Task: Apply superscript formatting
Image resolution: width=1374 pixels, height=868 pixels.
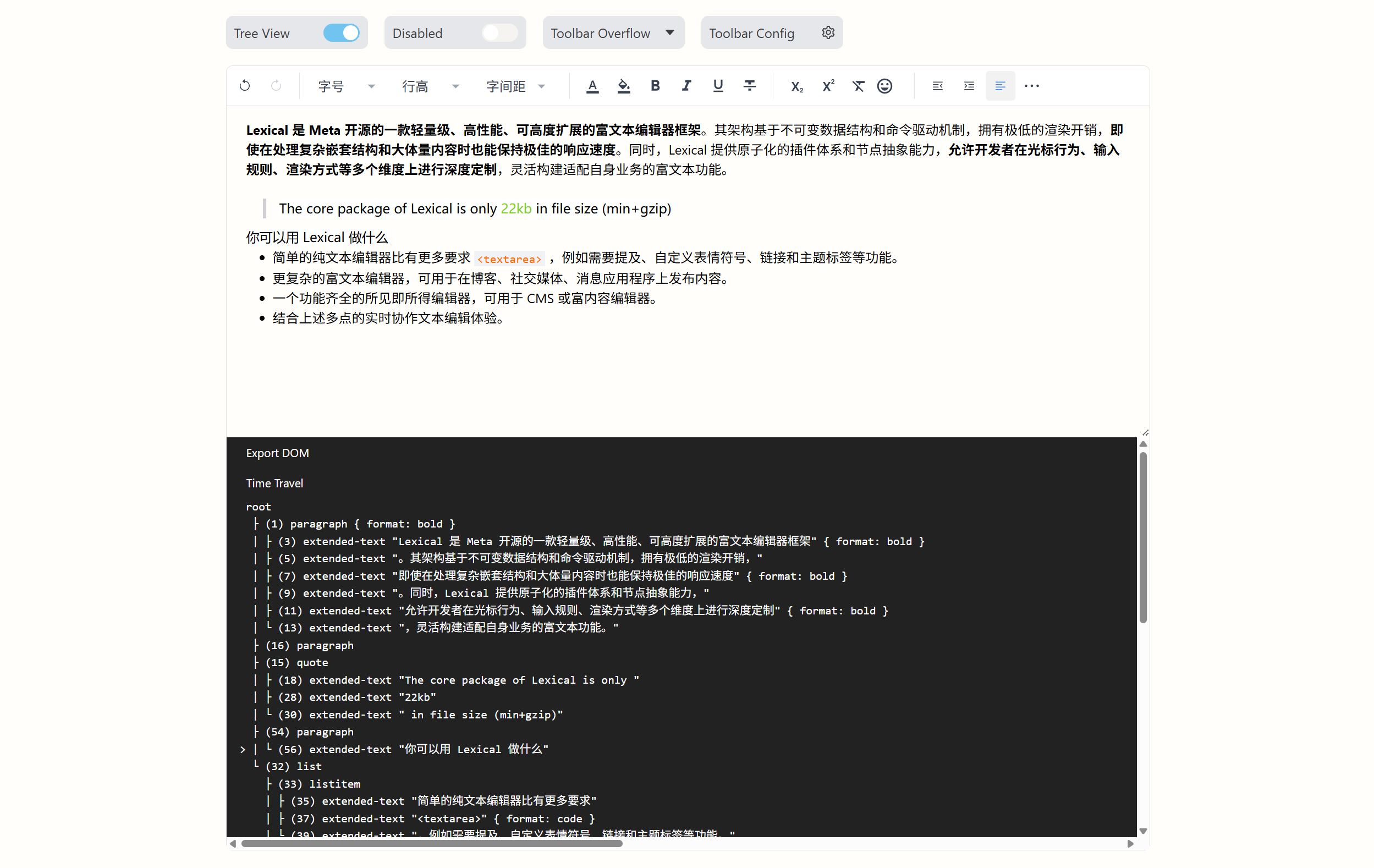Action: (828, 86)
